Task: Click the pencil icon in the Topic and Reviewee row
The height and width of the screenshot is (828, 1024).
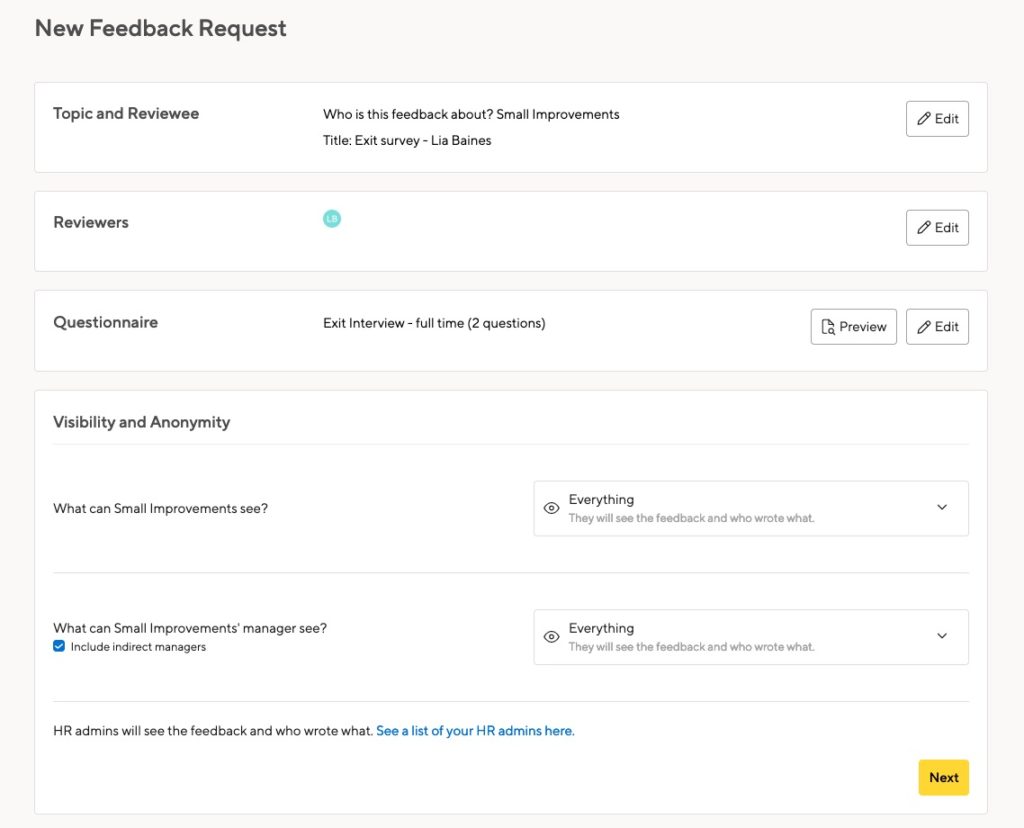Action: pos(923,118)
